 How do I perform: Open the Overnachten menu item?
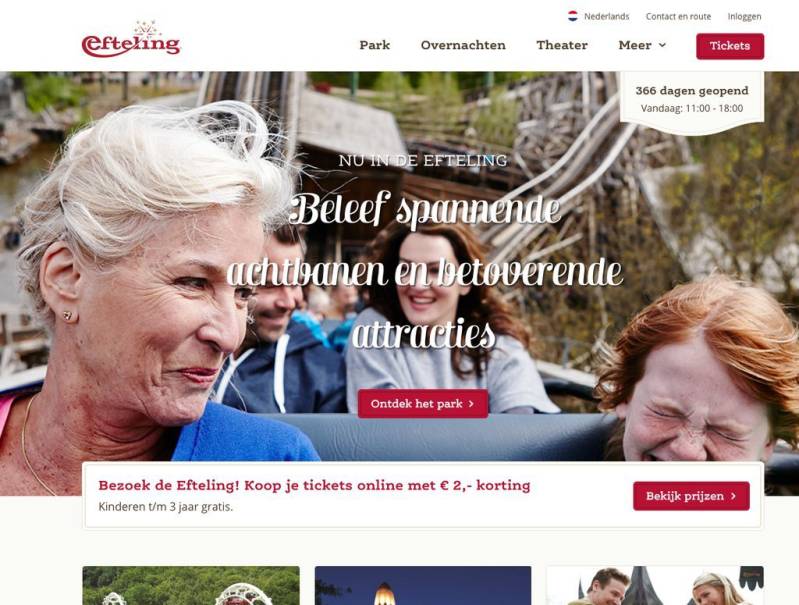coord(463,45)
